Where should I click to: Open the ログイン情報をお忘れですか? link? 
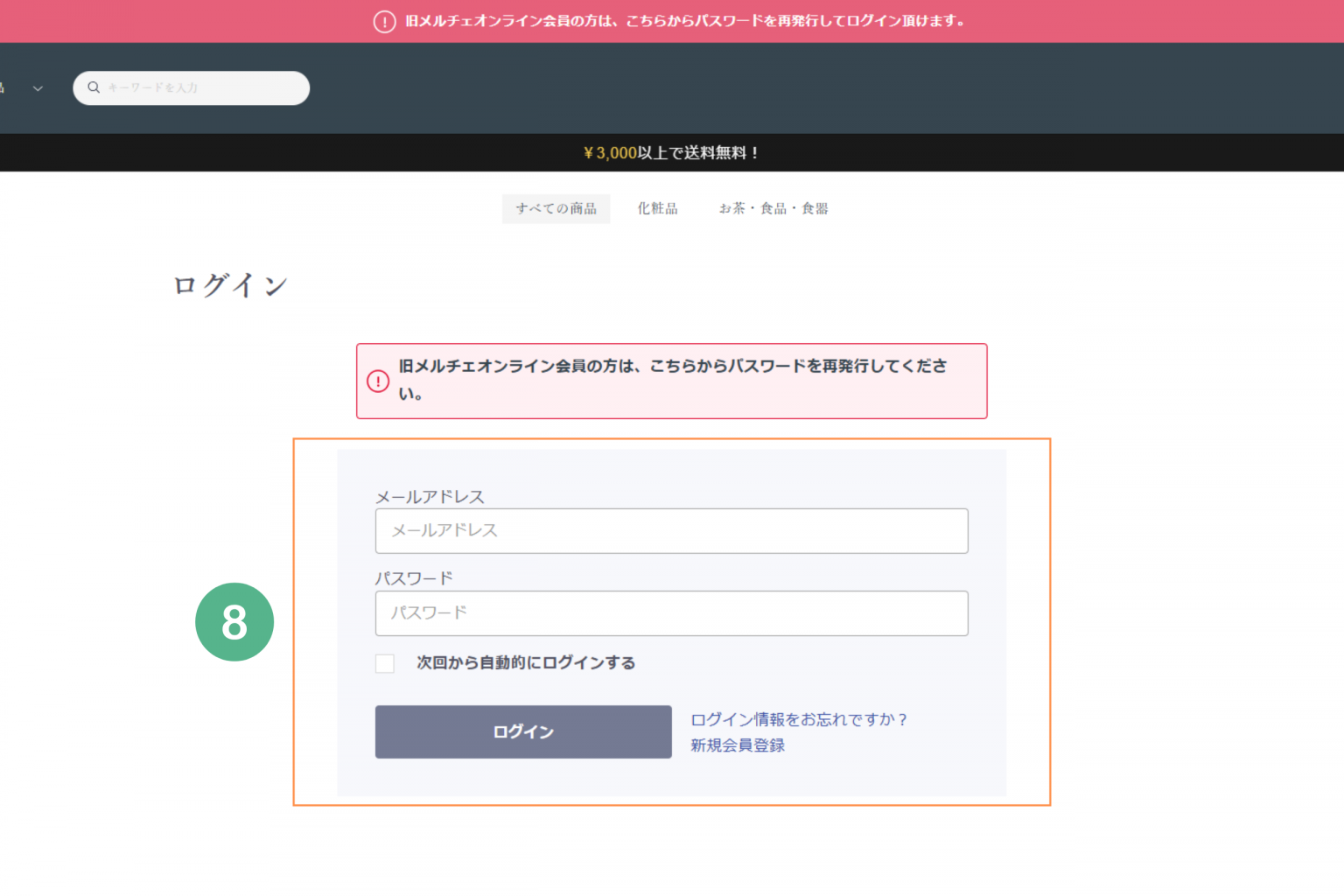click(x=798, y=719)
